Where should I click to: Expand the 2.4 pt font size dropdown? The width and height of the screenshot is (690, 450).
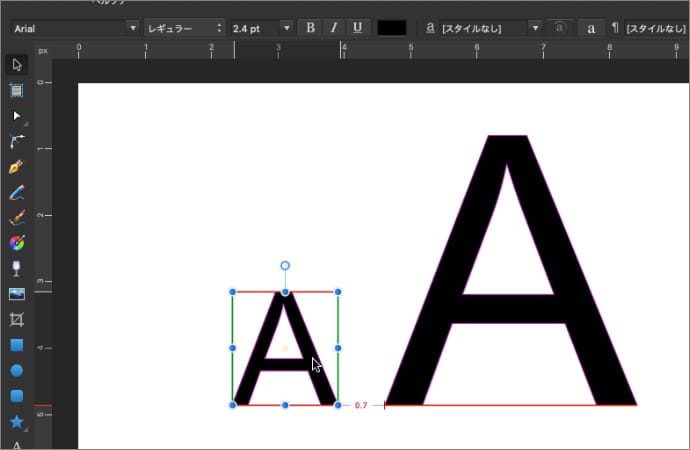tap(287, 28)
